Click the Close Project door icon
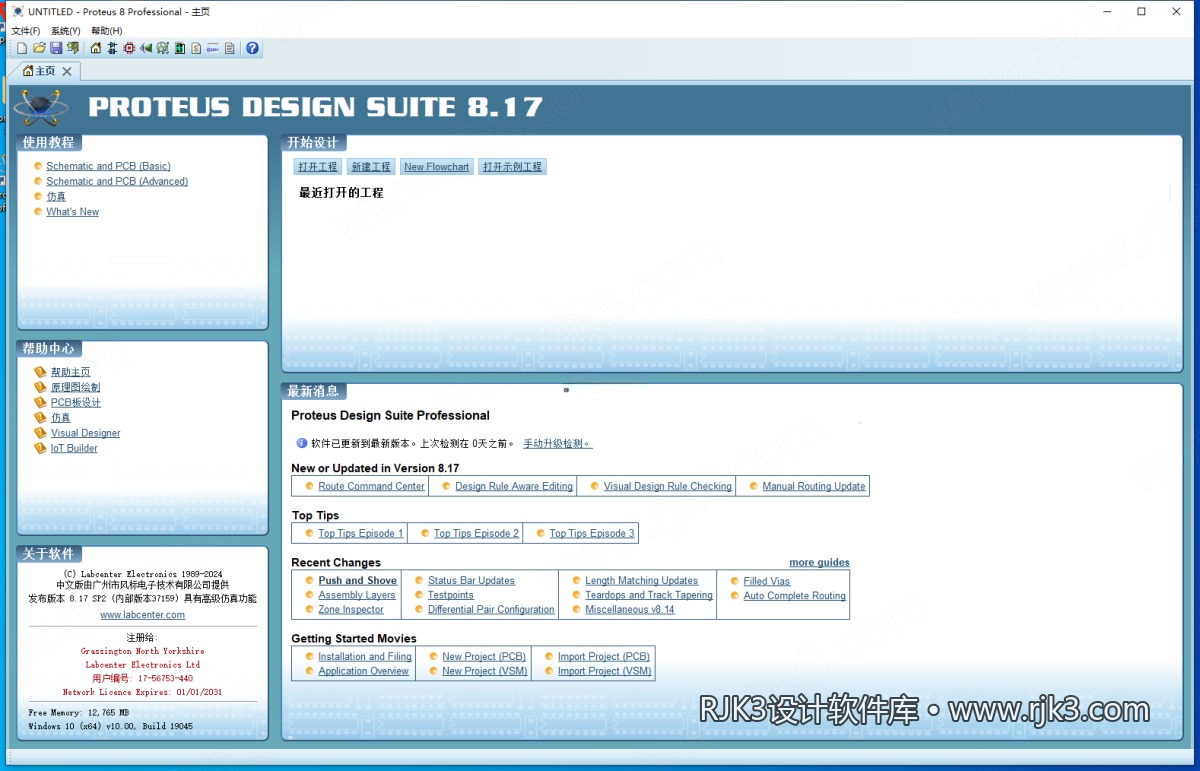 click(73, 48)
